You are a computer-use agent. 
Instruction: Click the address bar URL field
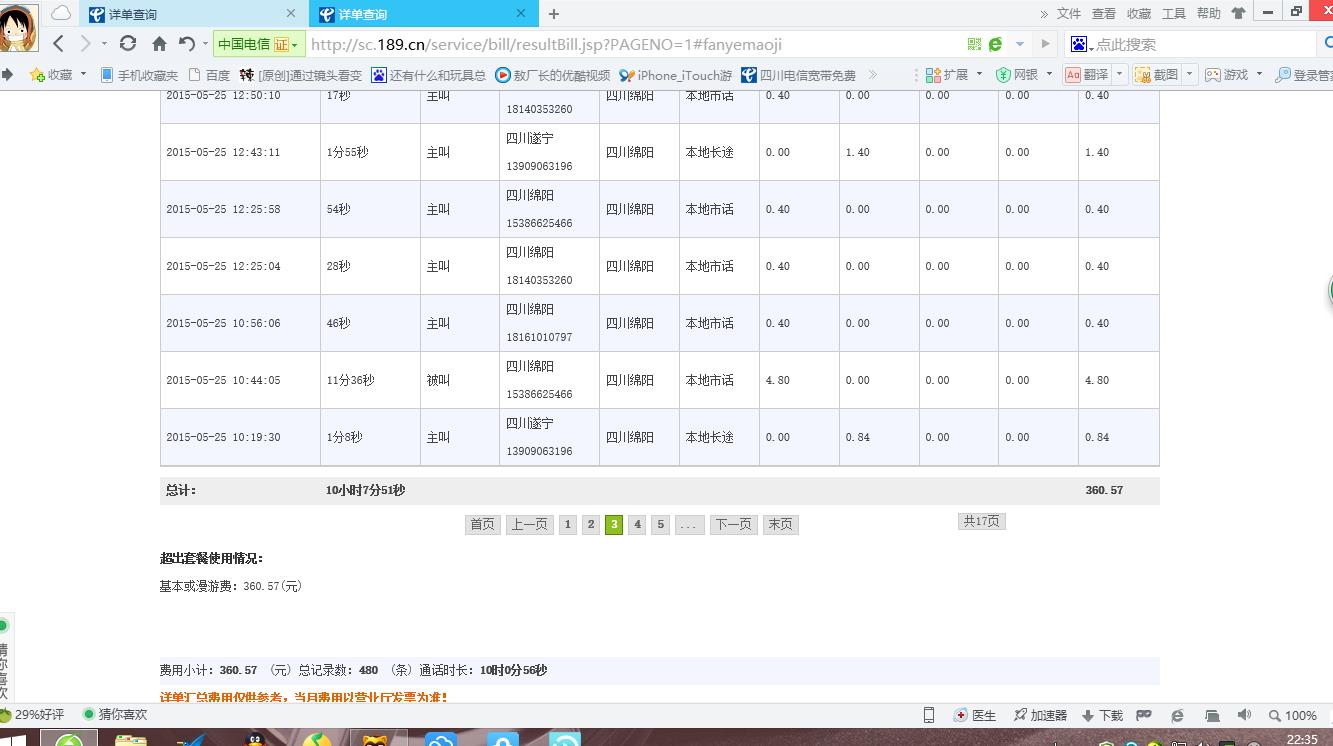coord(630,44)
